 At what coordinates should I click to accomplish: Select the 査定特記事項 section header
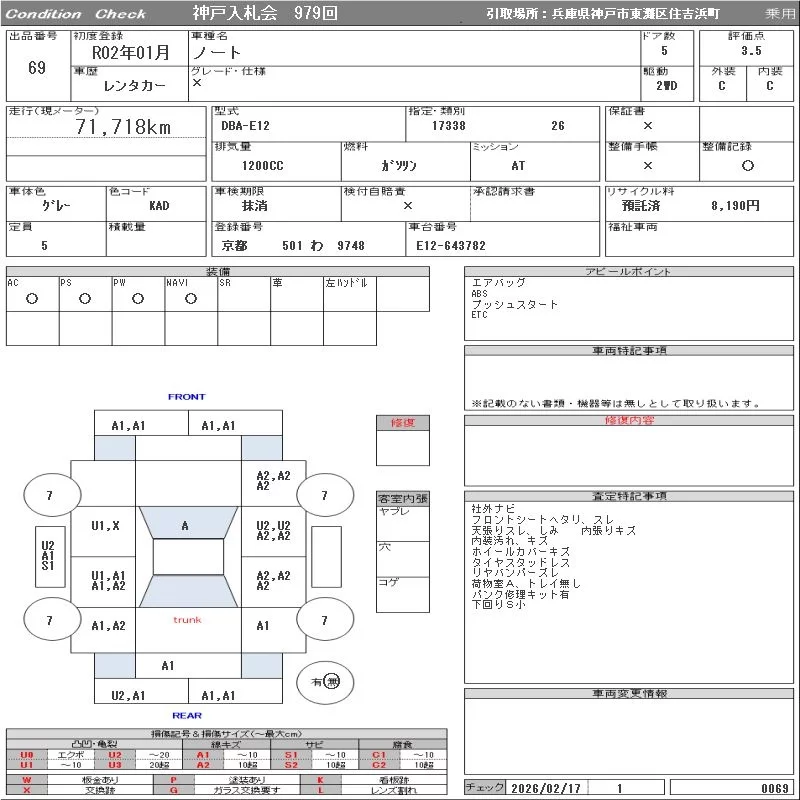click(x=629, y=496)
